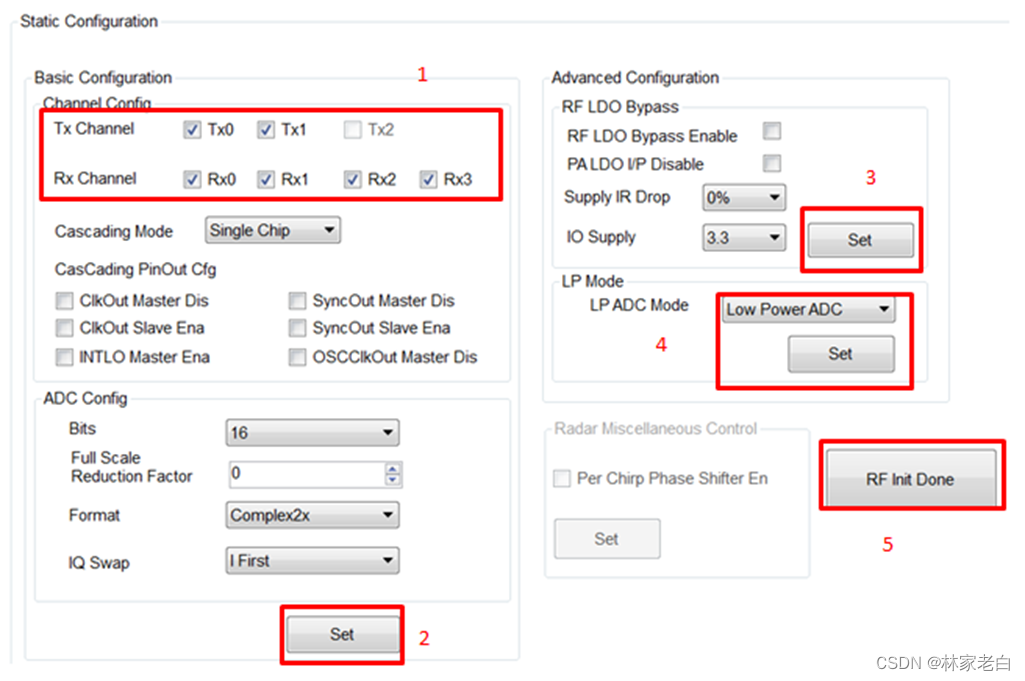
Task: Disable the Tx0 channel checkbox
Action: [190, 130]
